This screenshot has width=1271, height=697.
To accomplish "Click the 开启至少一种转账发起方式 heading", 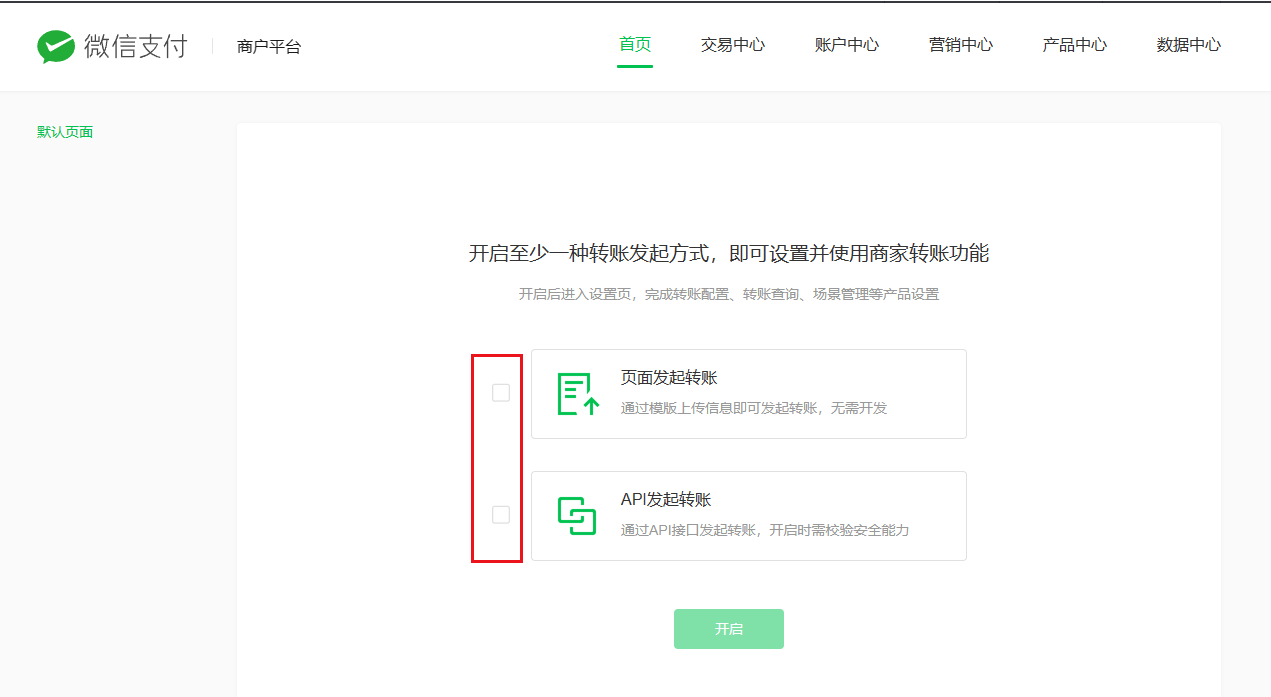I will coord(728,254).
